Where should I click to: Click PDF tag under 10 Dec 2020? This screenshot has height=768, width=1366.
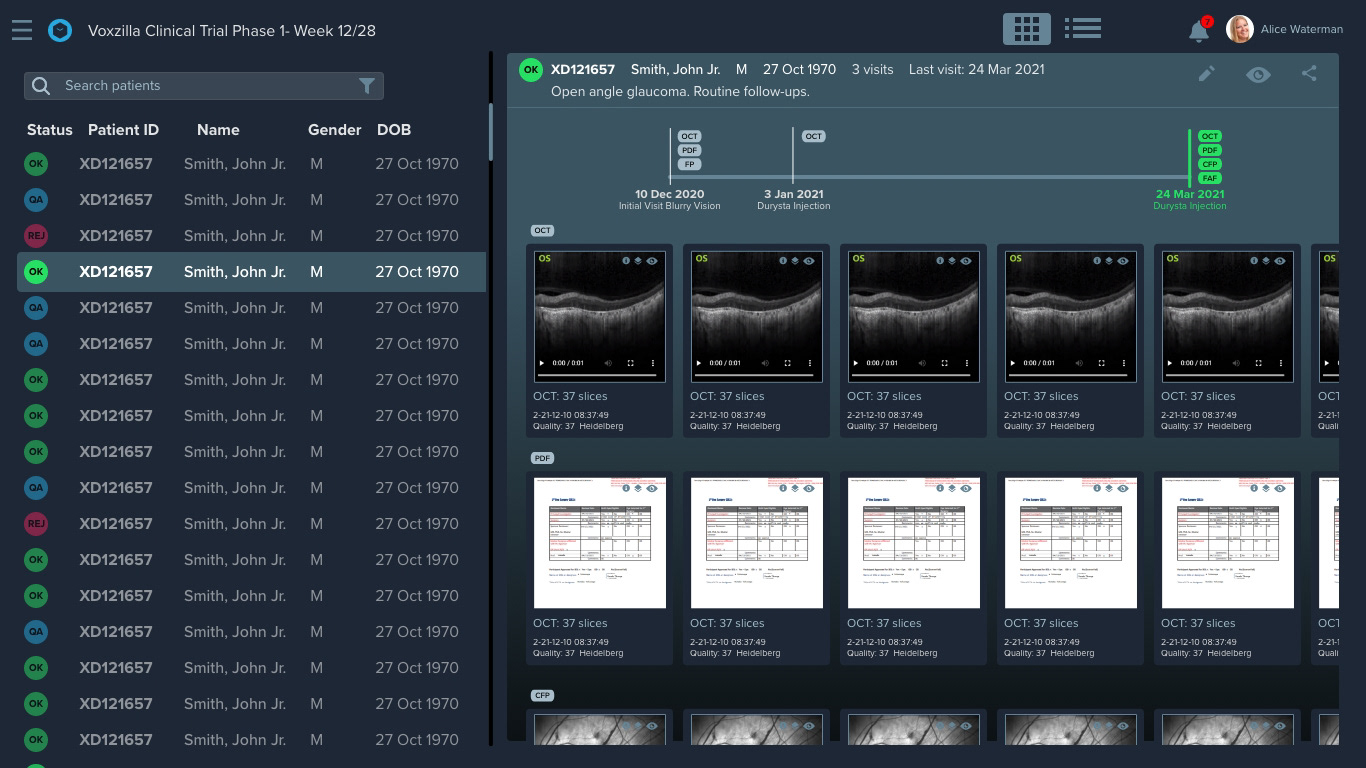click(689, 150)
